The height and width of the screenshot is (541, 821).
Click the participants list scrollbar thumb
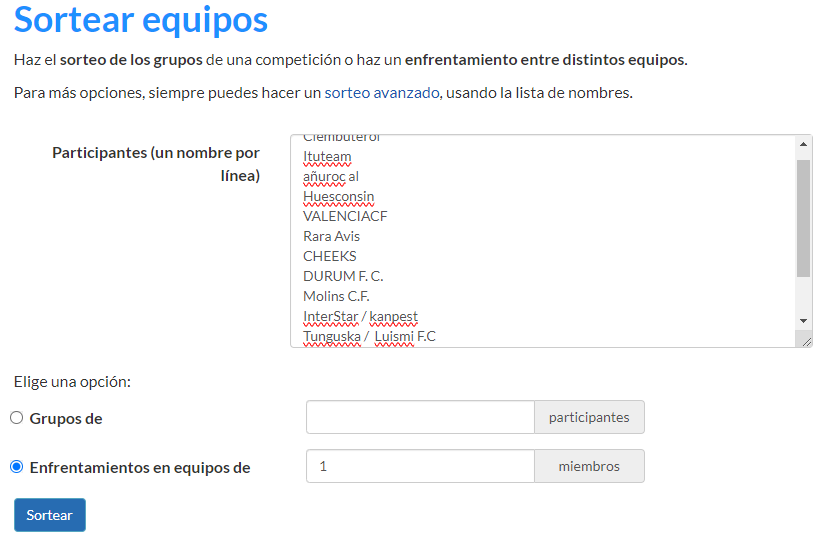click(803, 215)
